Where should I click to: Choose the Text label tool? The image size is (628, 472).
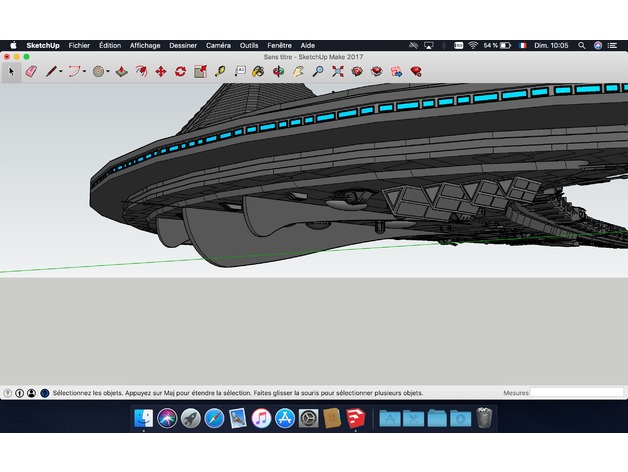[240, 72]
